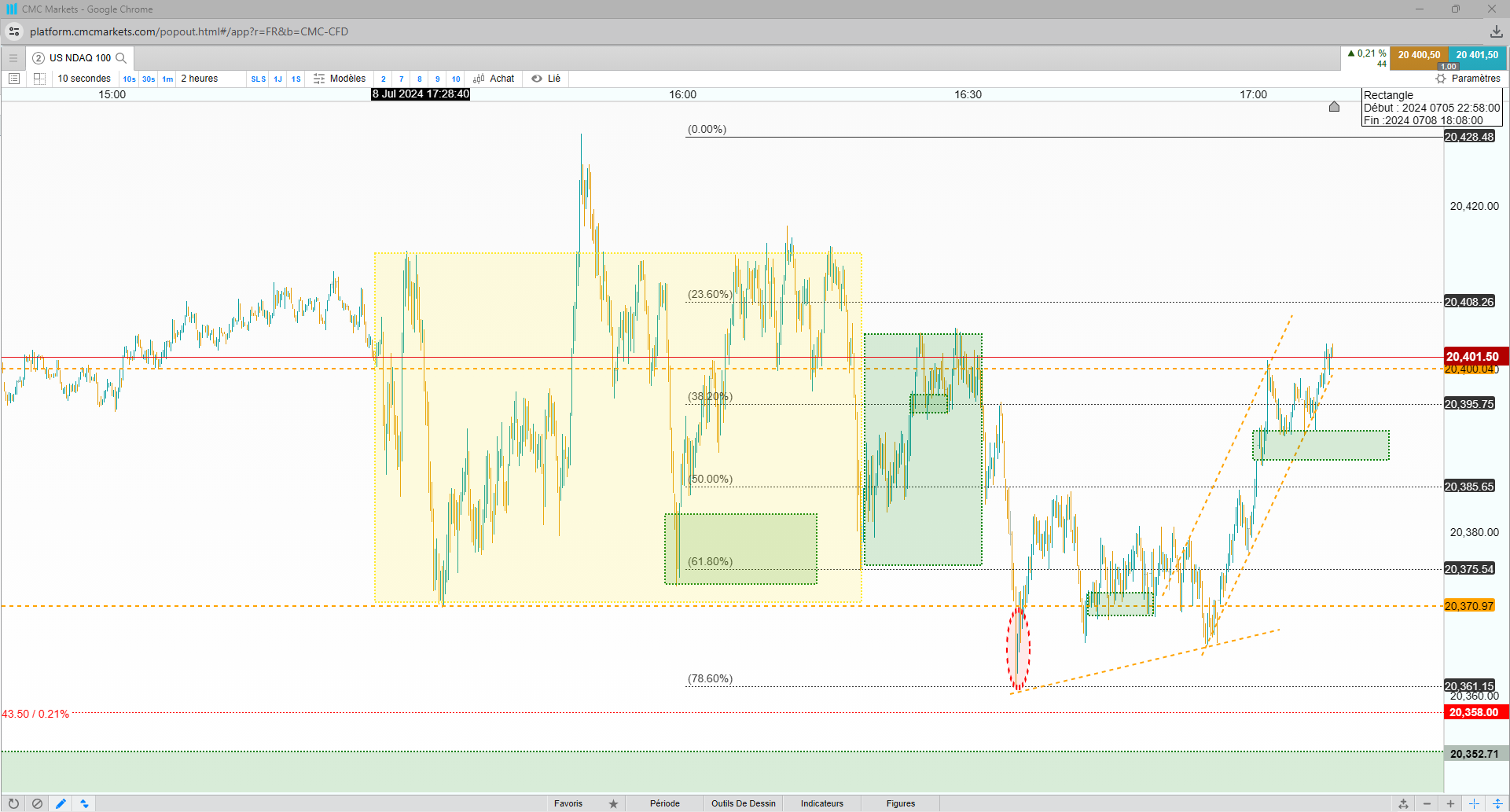Select the SLS range shortcut
Screen dimensions: 1510x812
(258, 79)
